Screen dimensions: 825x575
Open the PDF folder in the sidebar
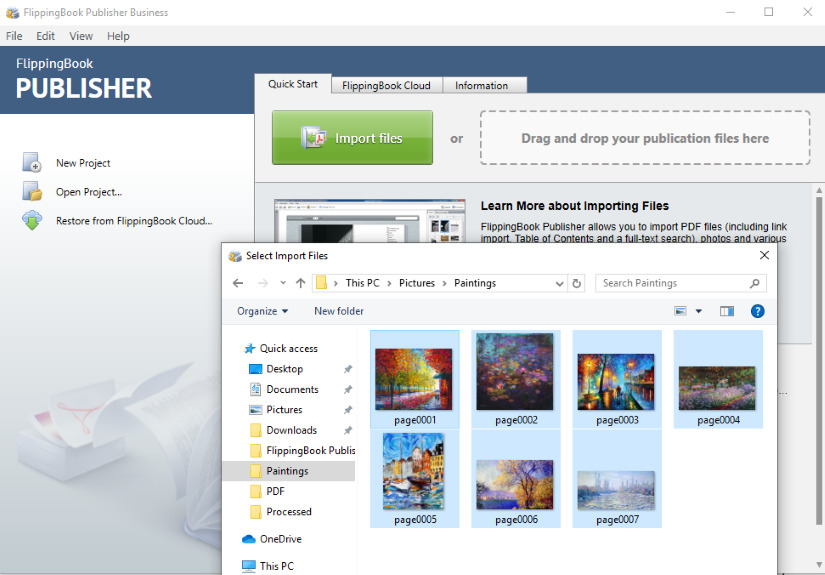275,491
